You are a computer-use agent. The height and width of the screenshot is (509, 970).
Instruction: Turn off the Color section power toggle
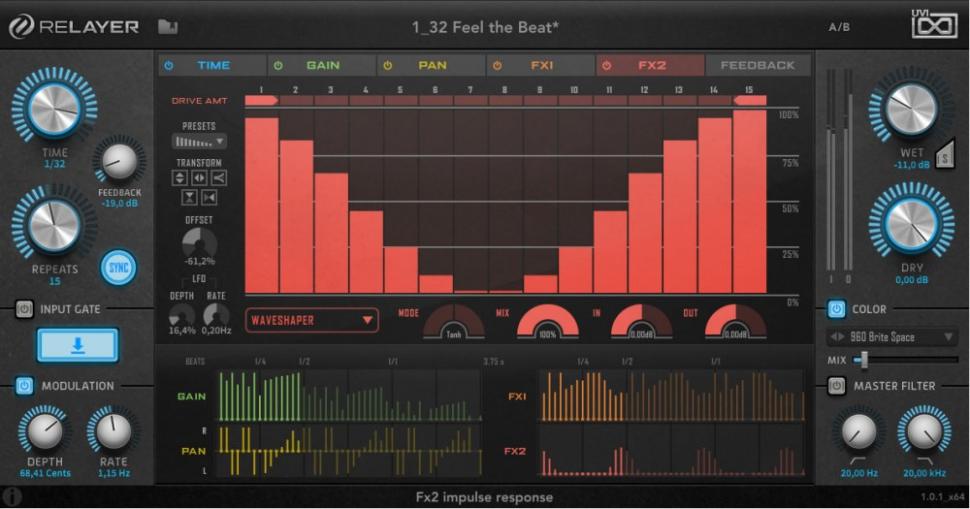pos(836,309)
